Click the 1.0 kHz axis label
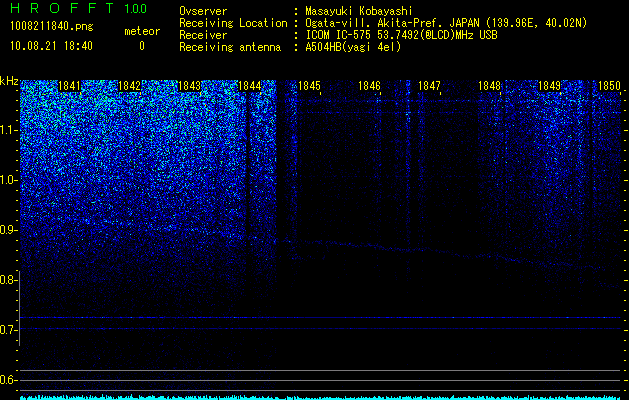This screenshot has width=629, height=400. (x=8, y=180)
